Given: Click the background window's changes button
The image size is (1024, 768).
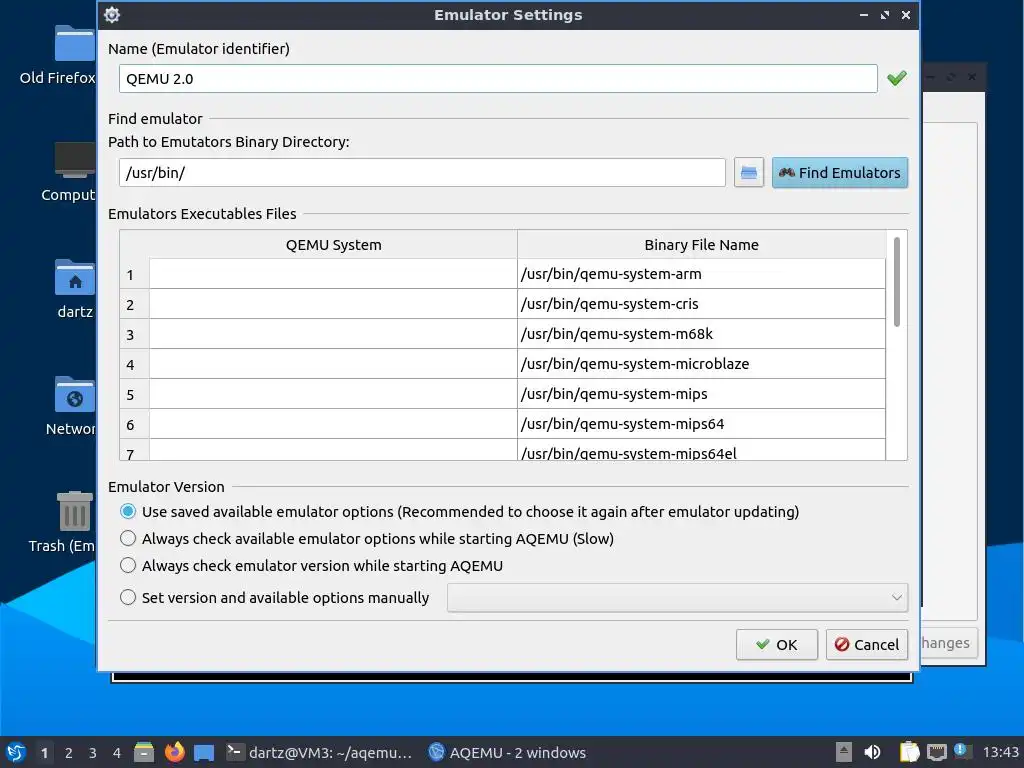Looking at the screenshot, I should (948, 643).
